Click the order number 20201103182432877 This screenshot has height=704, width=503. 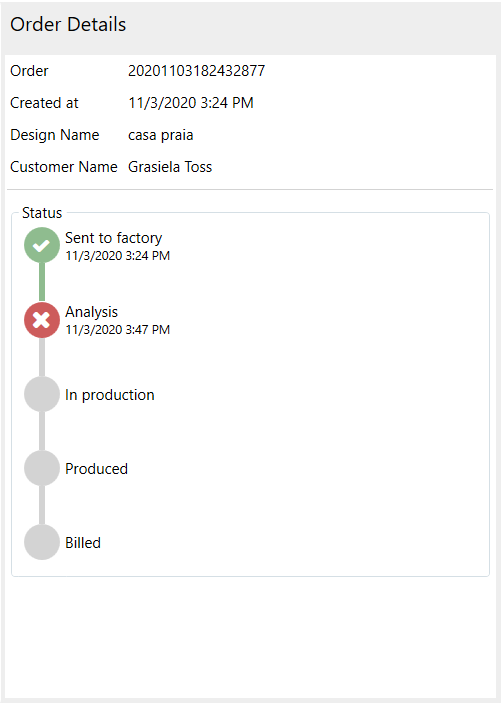point(197,71)
